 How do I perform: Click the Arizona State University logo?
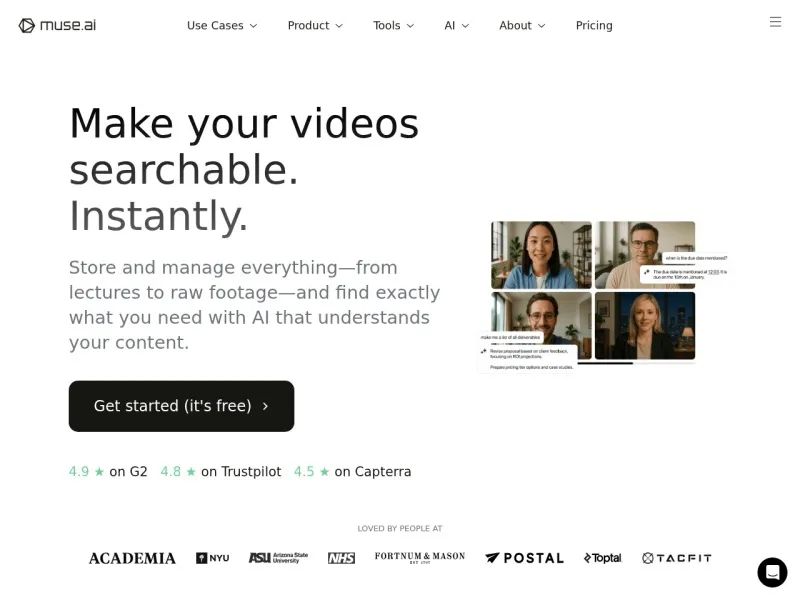click(278, 558)
